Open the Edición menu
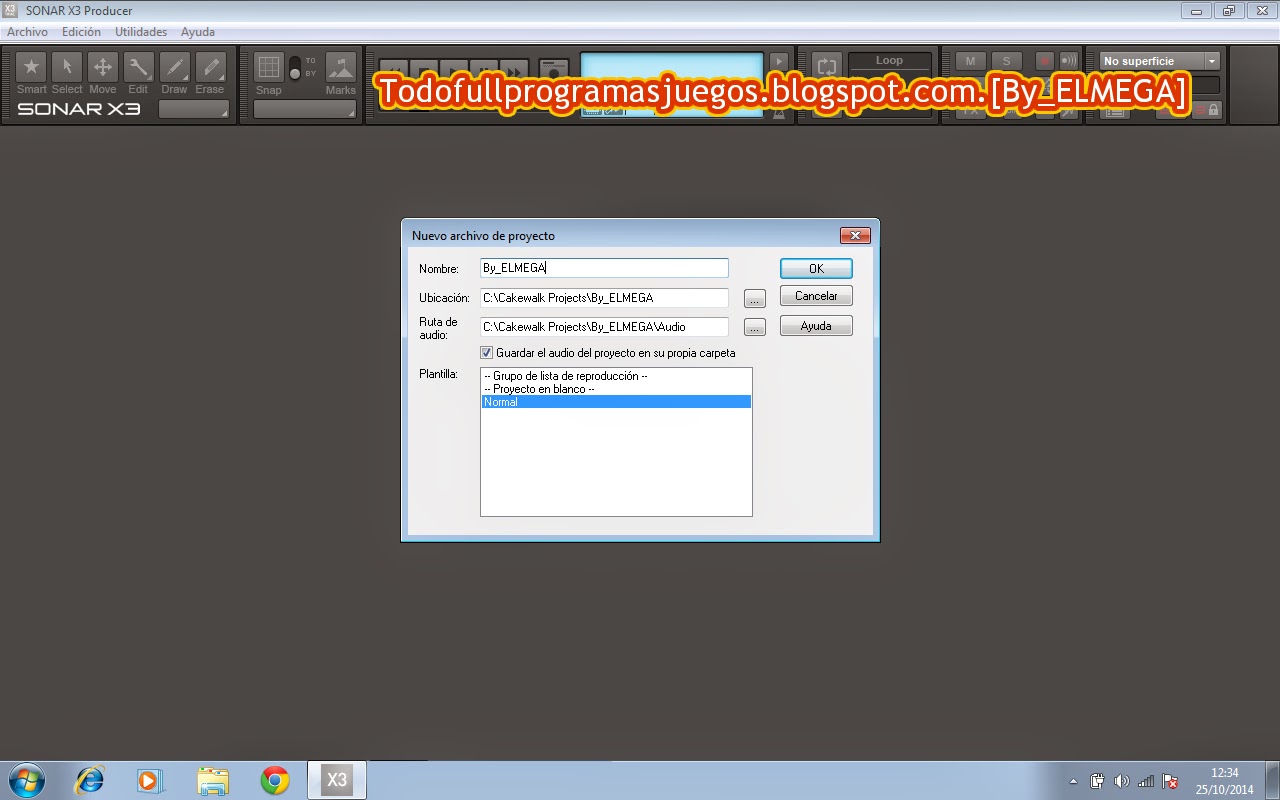Screen dimensions: 1280x800 81,32
